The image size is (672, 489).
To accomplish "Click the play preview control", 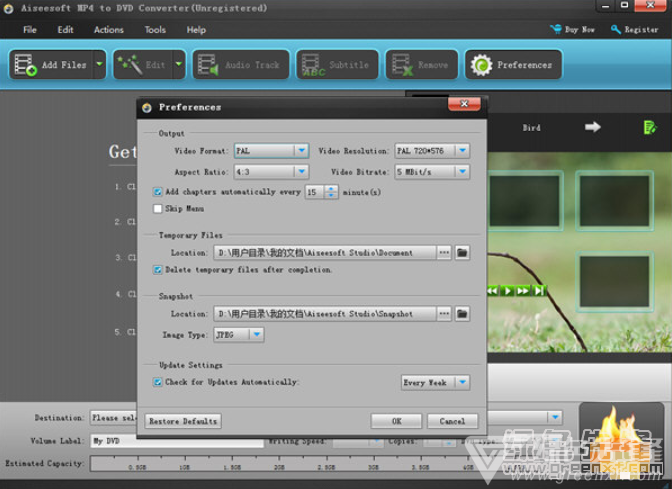I will 508,291.
